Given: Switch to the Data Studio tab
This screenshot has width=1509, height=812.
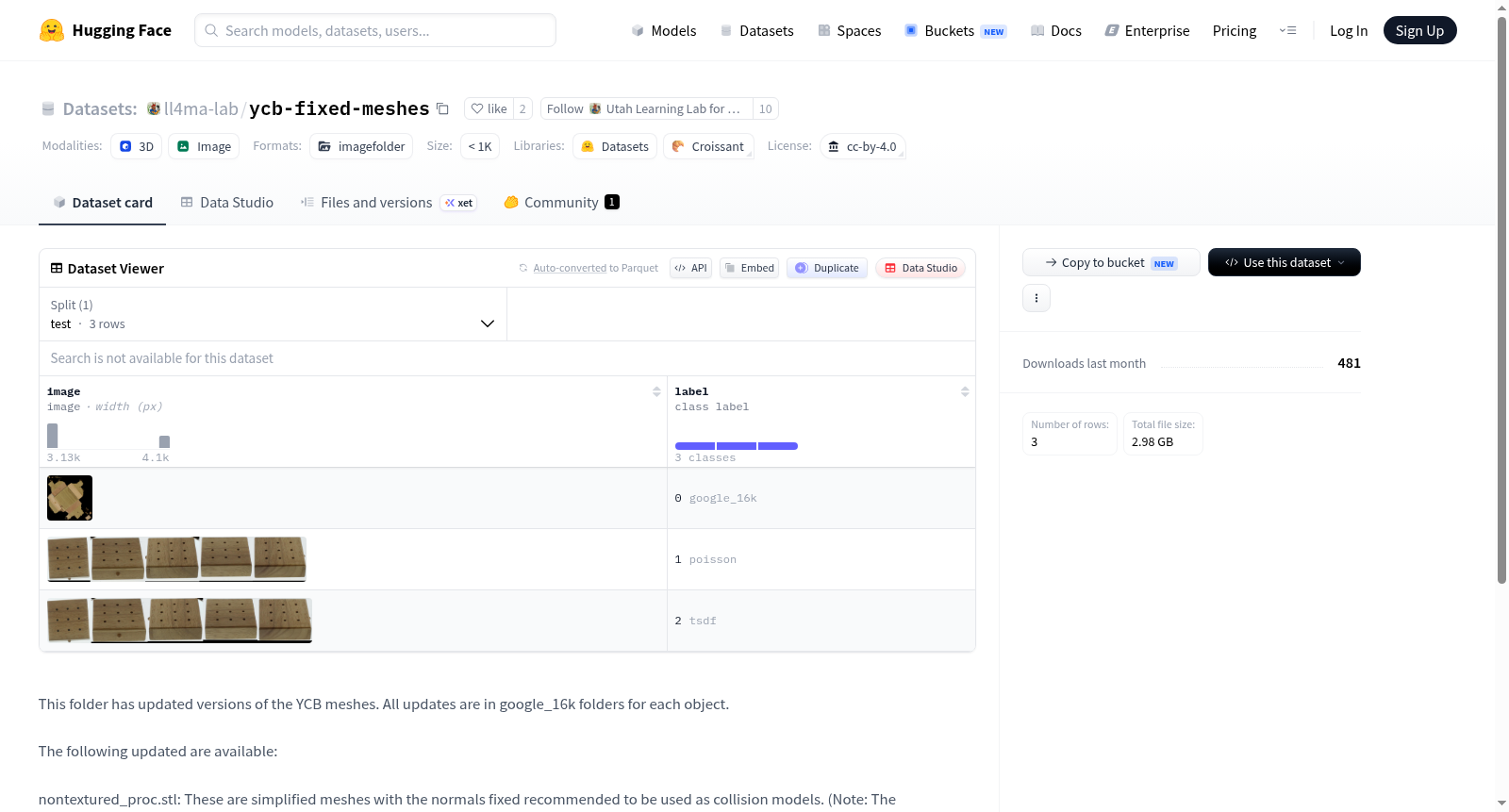Looking at the screenshot, I should pos(227,202).
